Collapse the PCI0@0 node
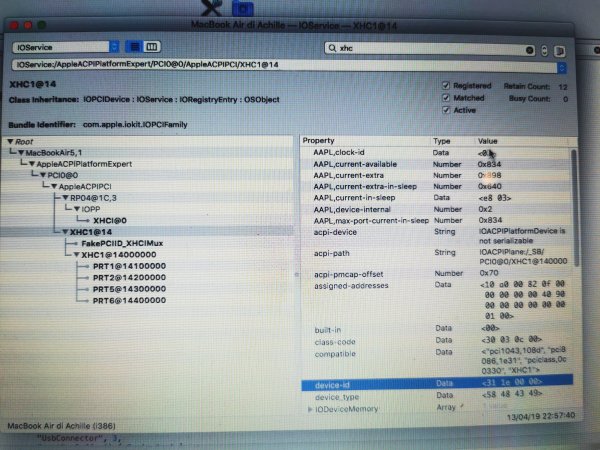 [x=43, y=175]
